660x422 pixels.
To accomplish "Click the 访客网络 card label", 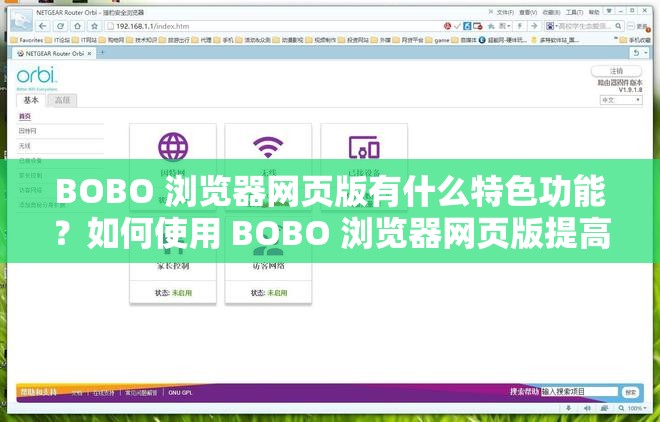I will [269, 266].
